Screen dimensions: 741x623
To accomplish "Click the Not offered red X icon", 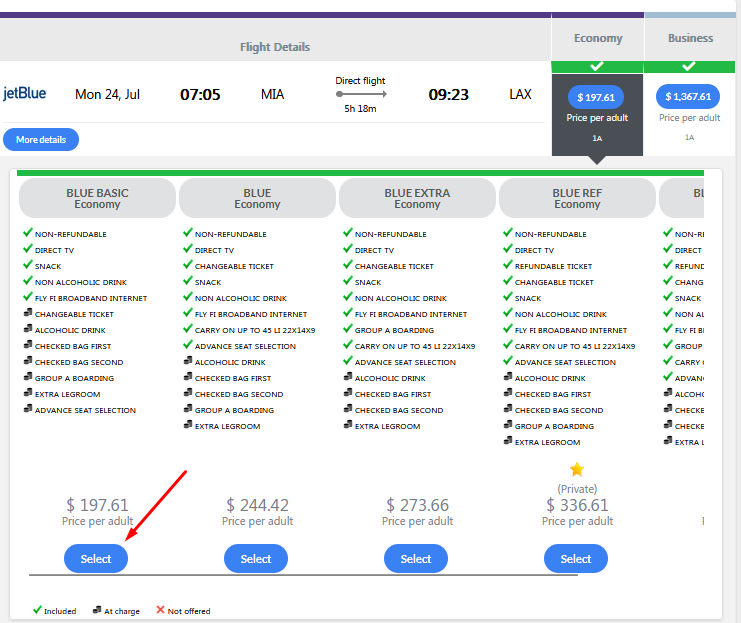I will (160, 610).
